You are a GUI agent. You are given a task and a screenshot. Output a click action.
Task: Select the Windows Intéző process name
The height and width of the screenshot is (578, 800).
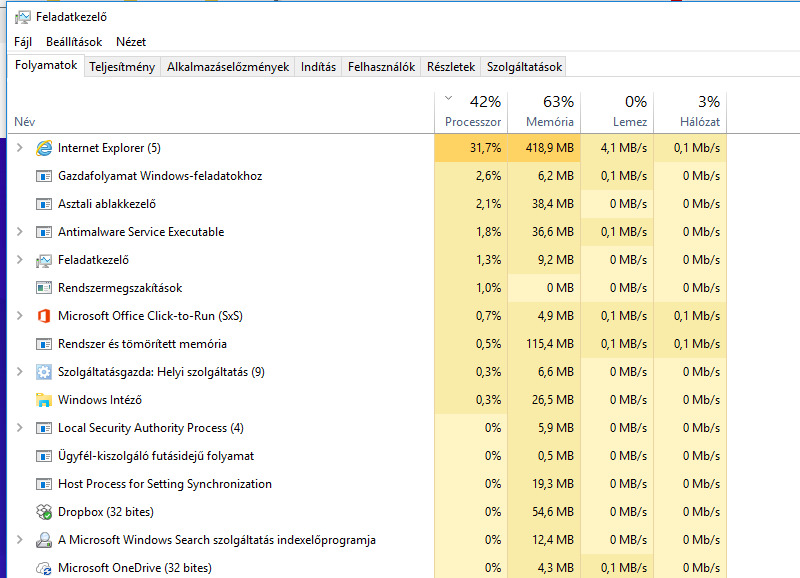pyautogui.click(x=100, y=400)
